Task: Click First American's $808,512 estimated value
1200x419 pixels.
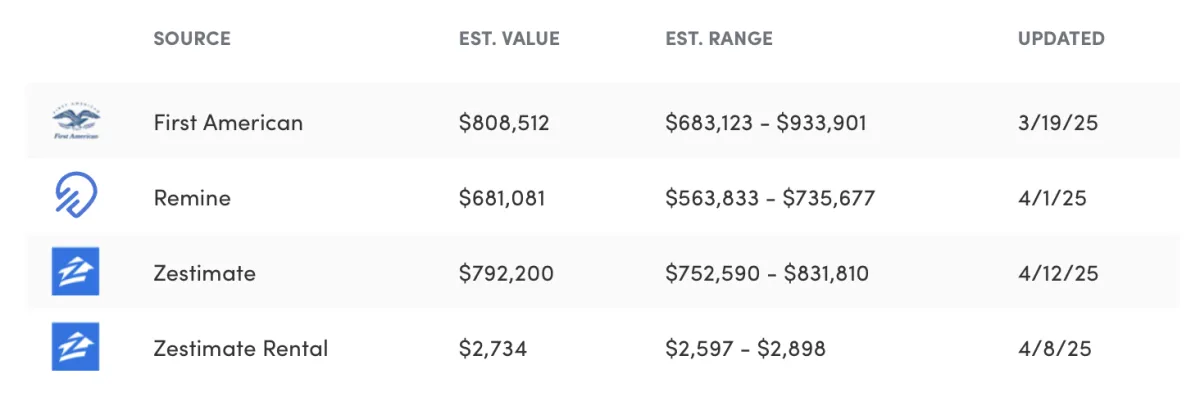Action: click(504, 123)
